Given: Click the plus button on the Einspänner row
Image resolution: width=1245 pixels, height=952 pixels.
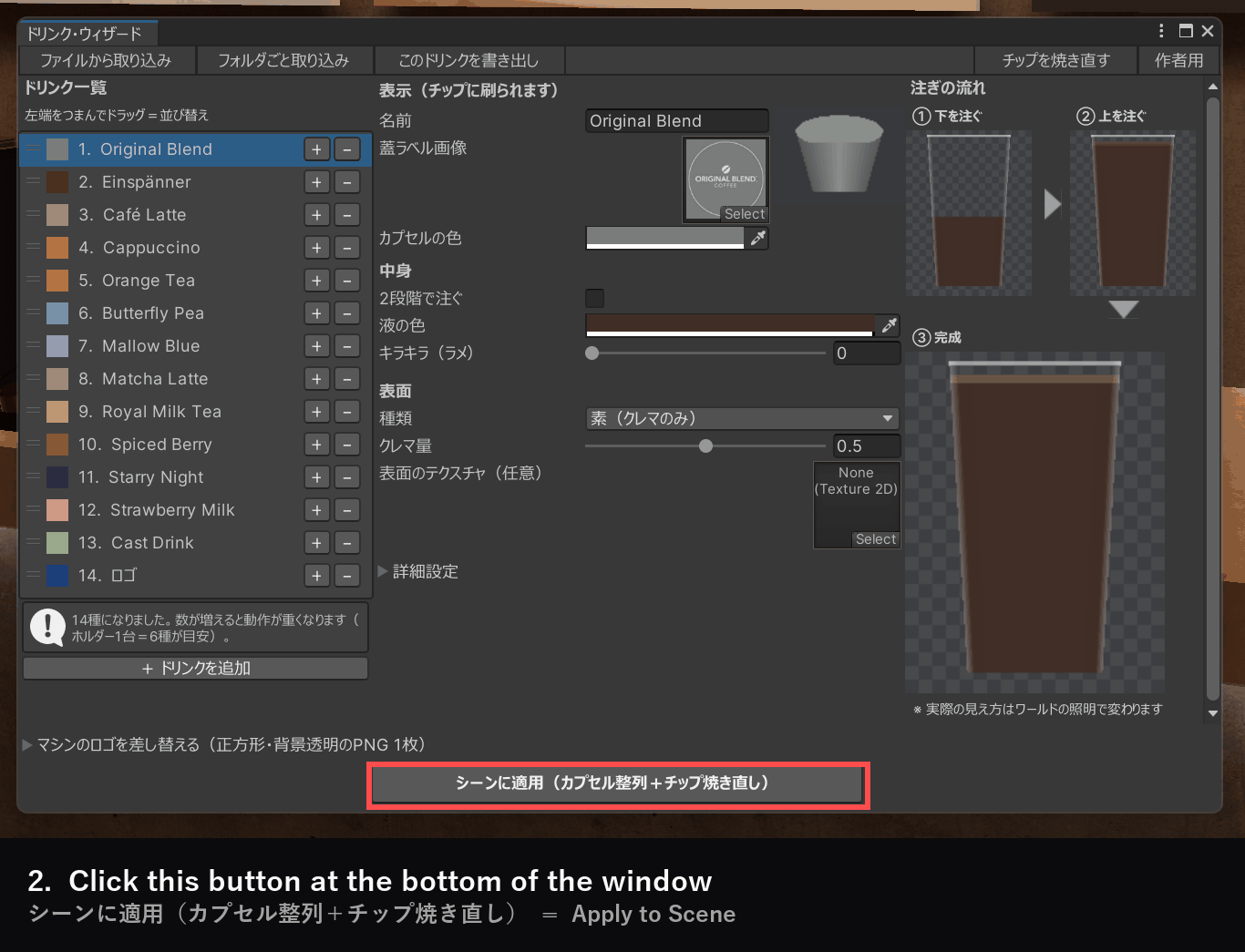Looking at the screenshot, I should (x=316, y=182).
